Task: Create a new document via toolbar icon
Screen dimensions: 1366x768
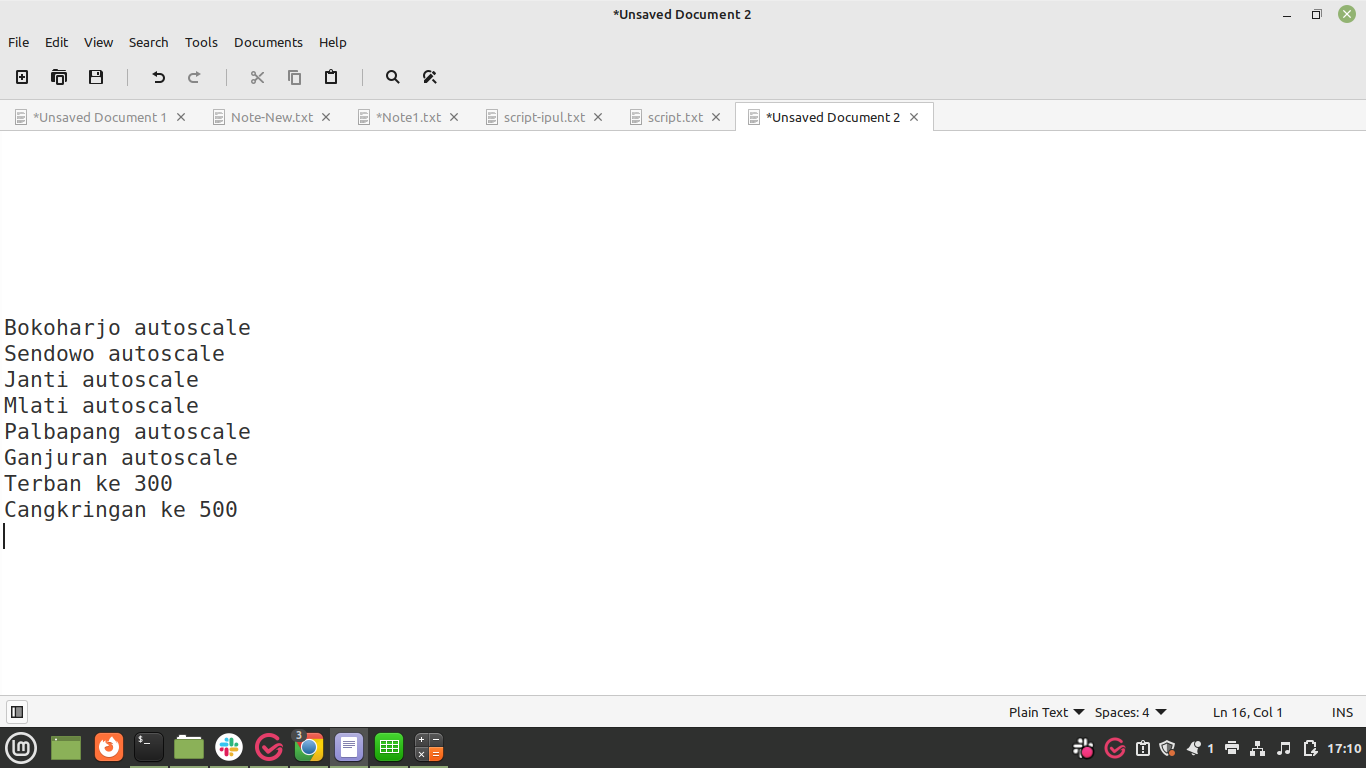Action: 22,77
